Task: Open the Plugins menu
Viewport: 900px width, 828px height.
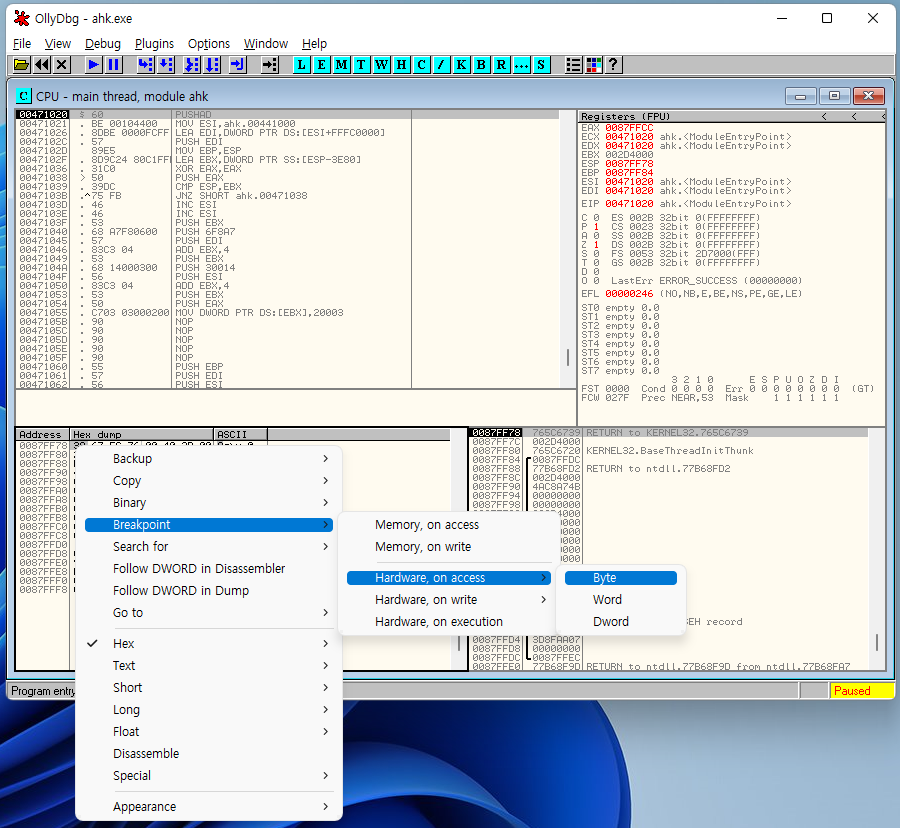Action: [154, 44]
